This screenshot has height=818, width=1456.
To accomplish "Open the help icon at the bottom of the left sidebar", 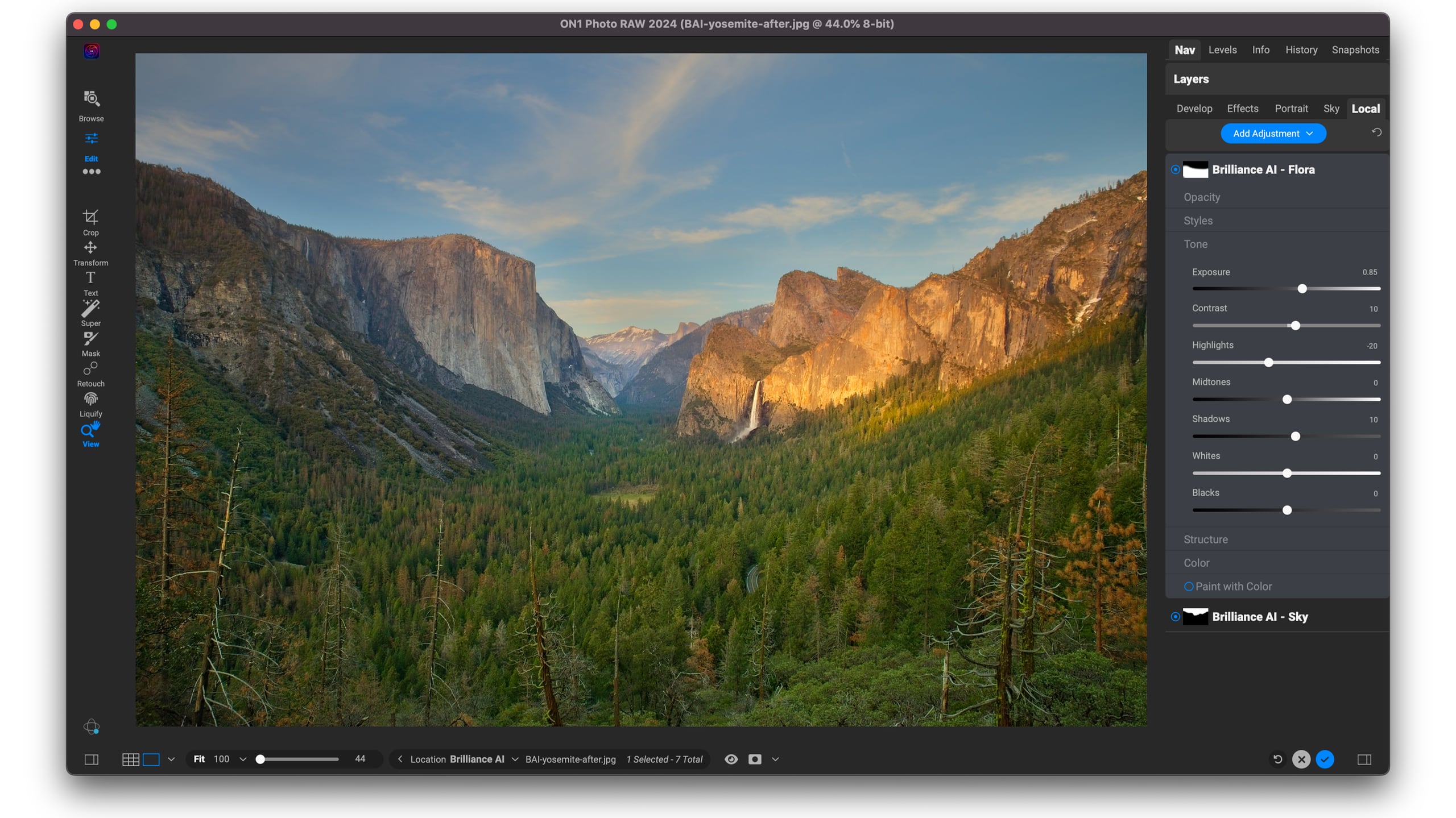I will pos(91,726).
